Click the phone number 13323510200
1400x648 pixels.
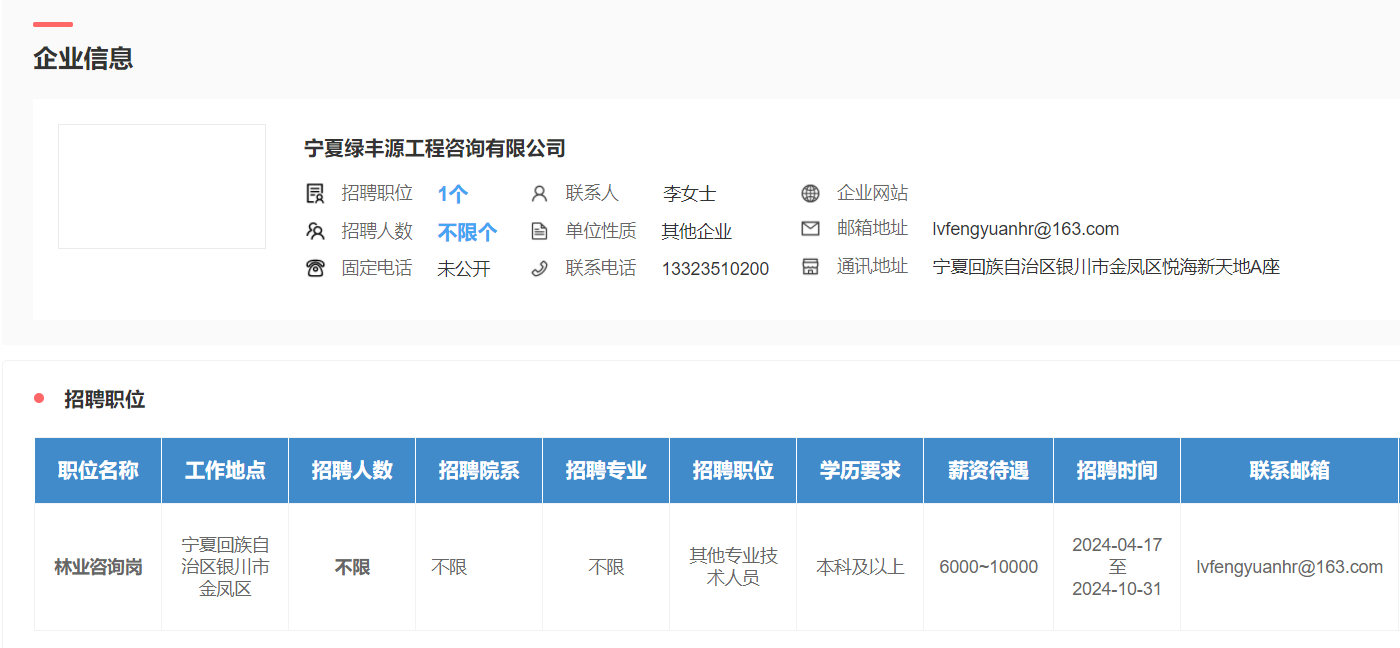(715, 269)
